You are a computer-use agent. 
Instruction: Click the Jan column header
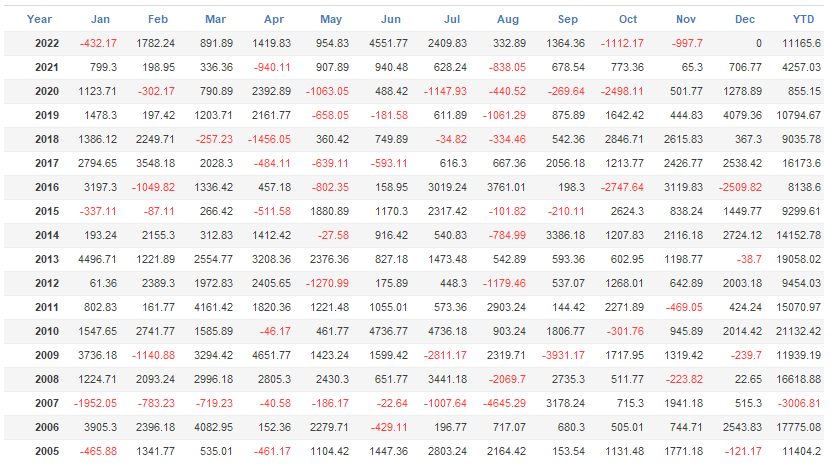101,19
